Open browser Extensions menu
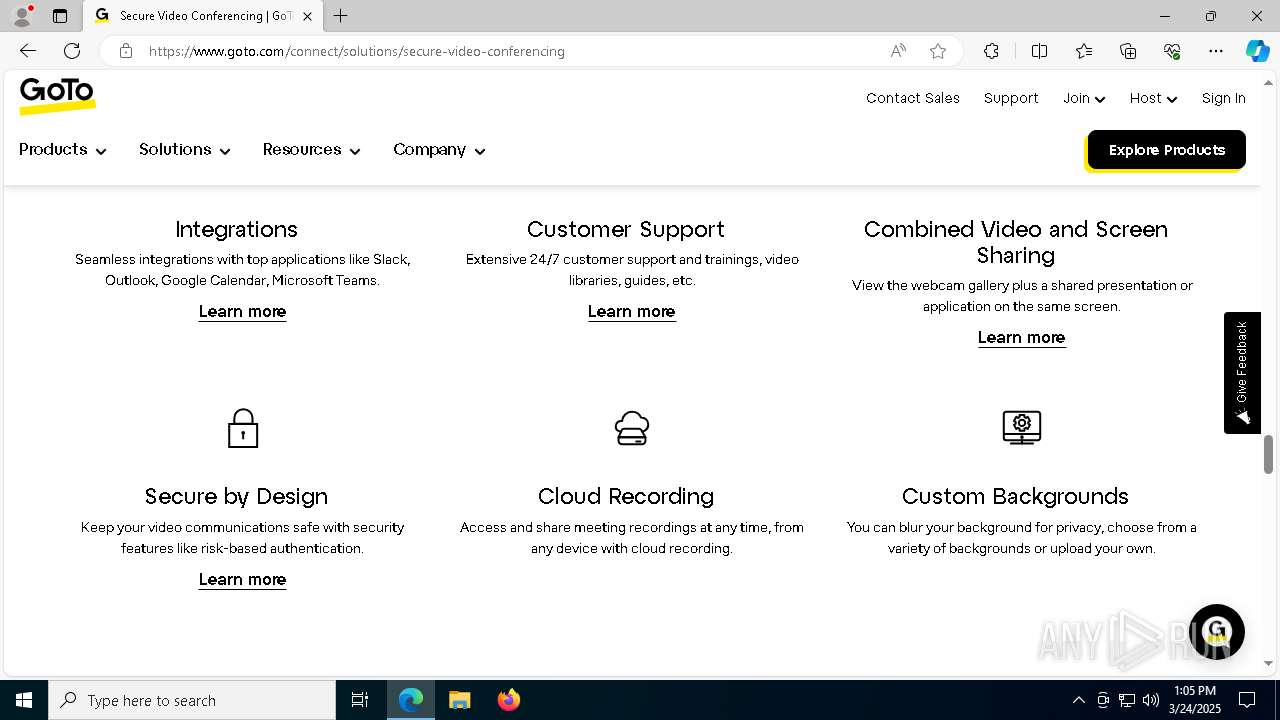 [991, 51]
